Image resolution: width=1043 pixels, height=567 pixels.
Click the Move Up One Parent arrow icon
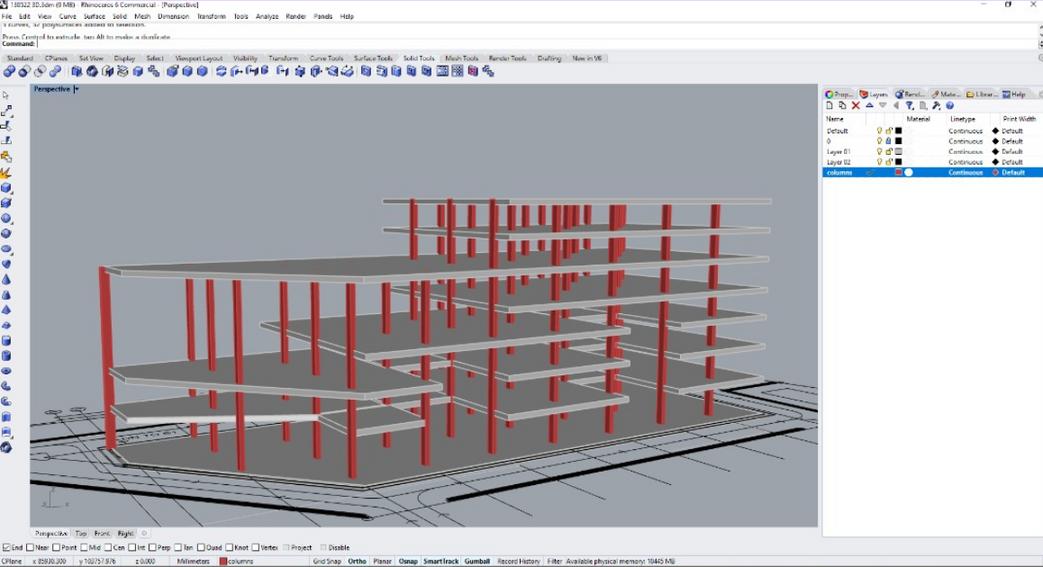click(896, 106)
